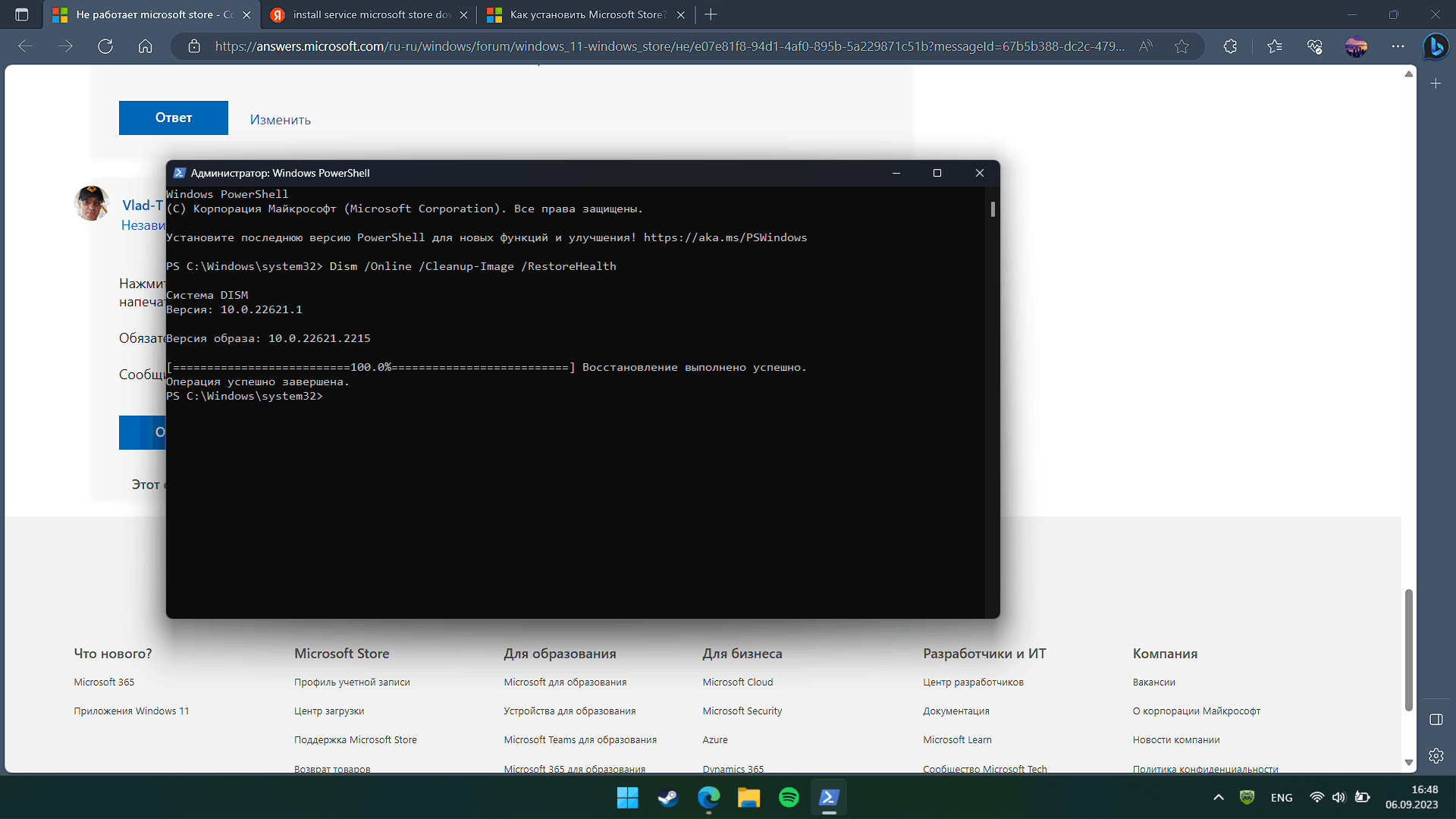Add page to favorites star
The width and height of the screenshot is (1456, 819).
[x=1181, y=46]
